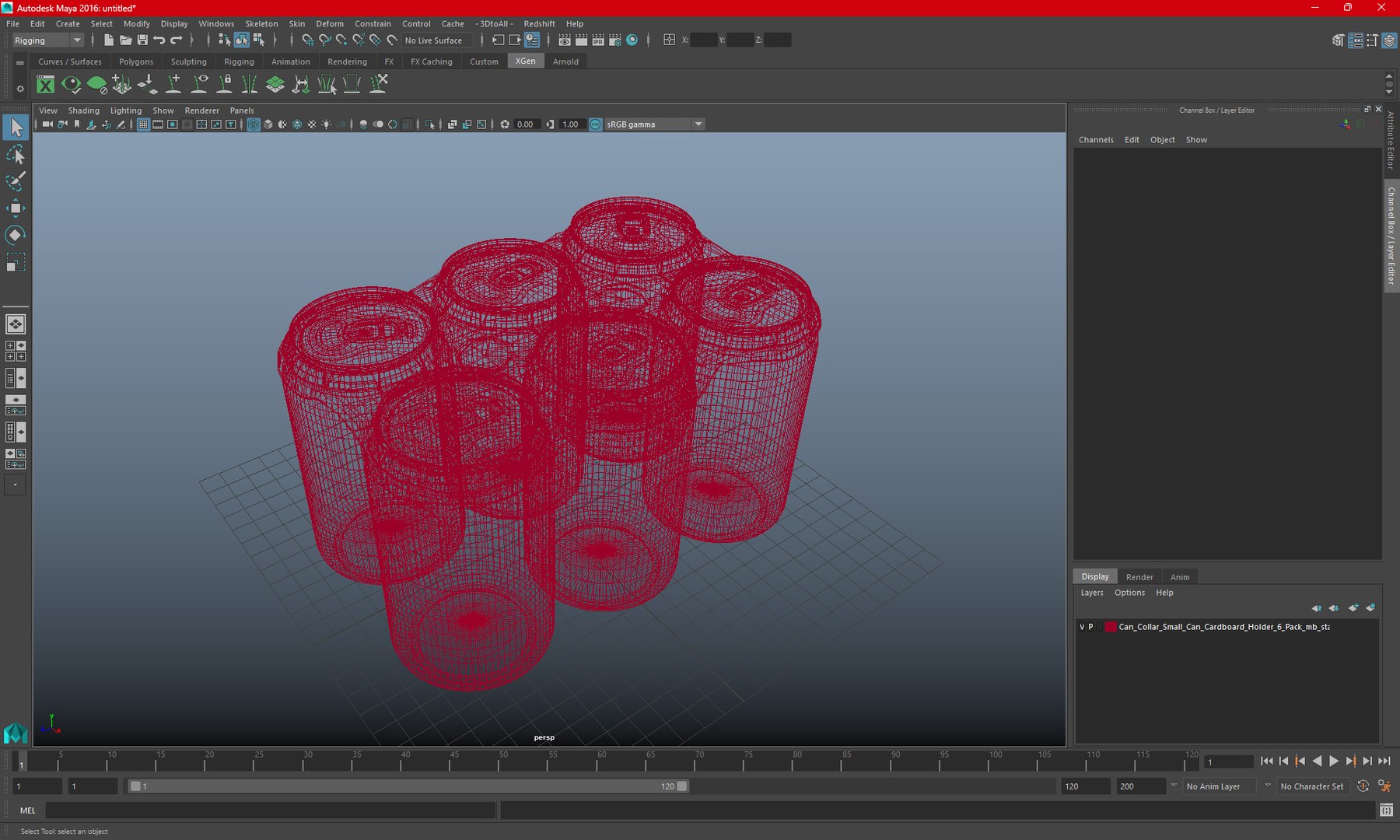Click the Render tab in layer editor

pos(1139,577)
